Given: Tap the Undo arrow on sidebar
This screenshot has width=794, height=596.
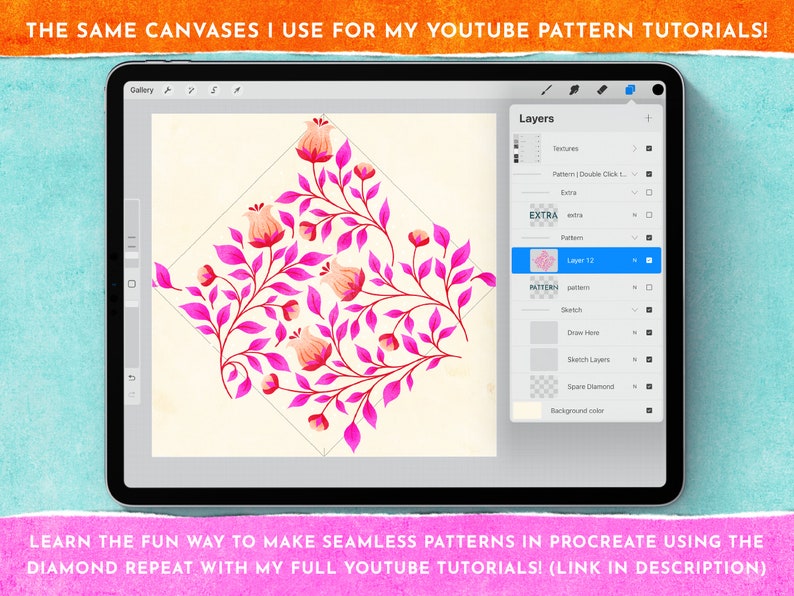Looking at the screenshot, I should (x=132, y=378).
